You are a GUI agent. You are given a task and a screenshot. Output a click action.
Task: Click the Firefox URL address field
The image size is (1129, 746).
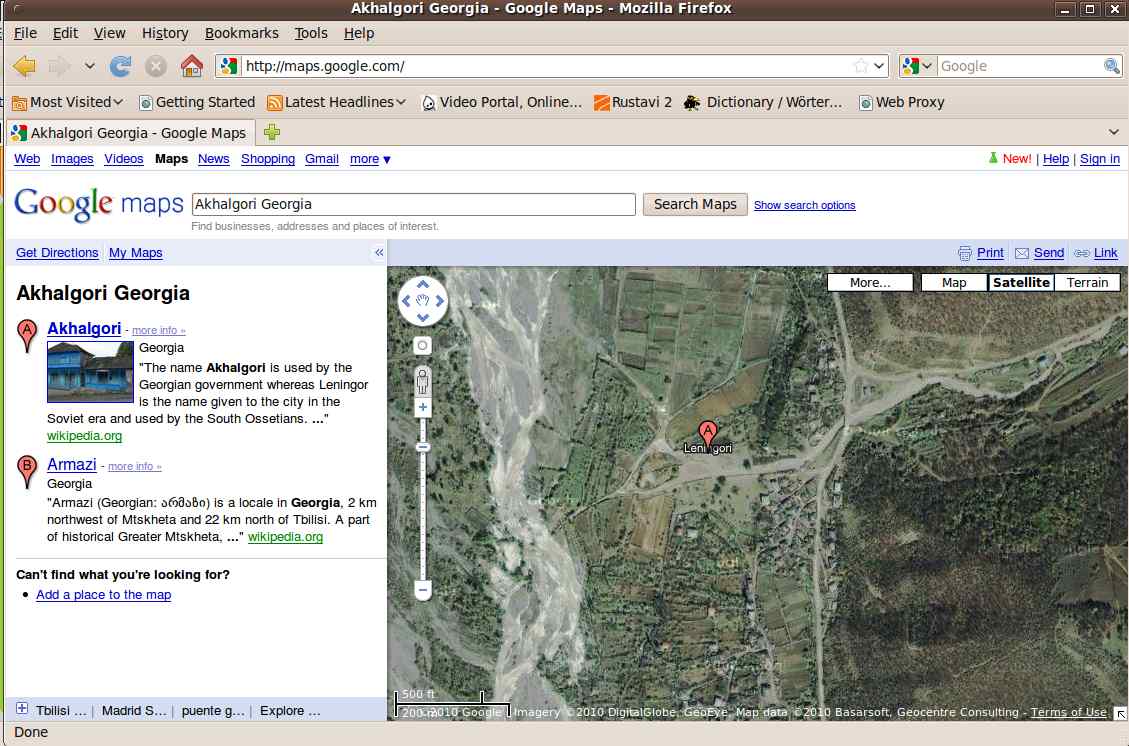coord(547,66)
